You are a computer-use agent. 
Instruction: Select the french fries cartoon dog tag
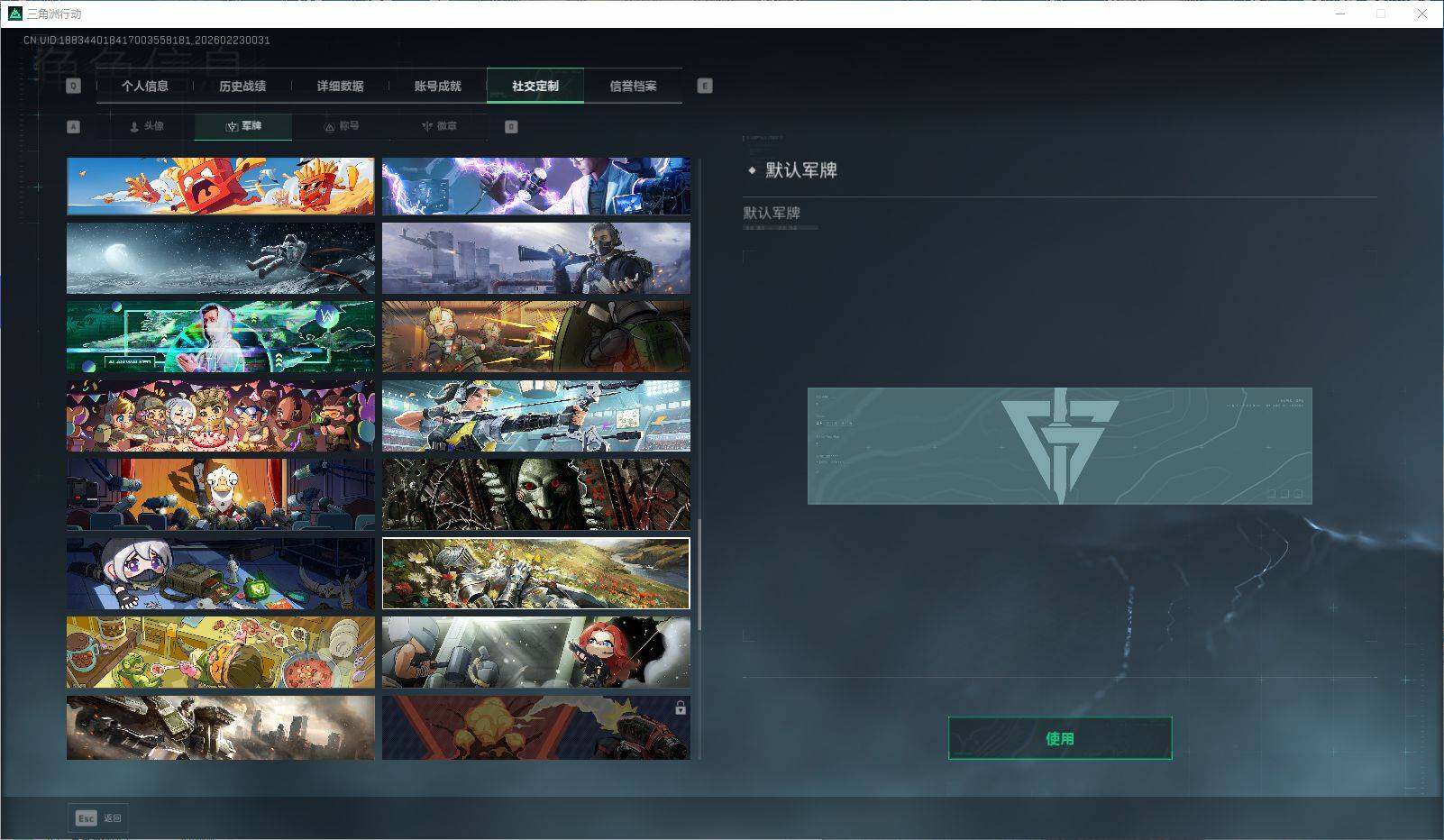click(221, 187)
